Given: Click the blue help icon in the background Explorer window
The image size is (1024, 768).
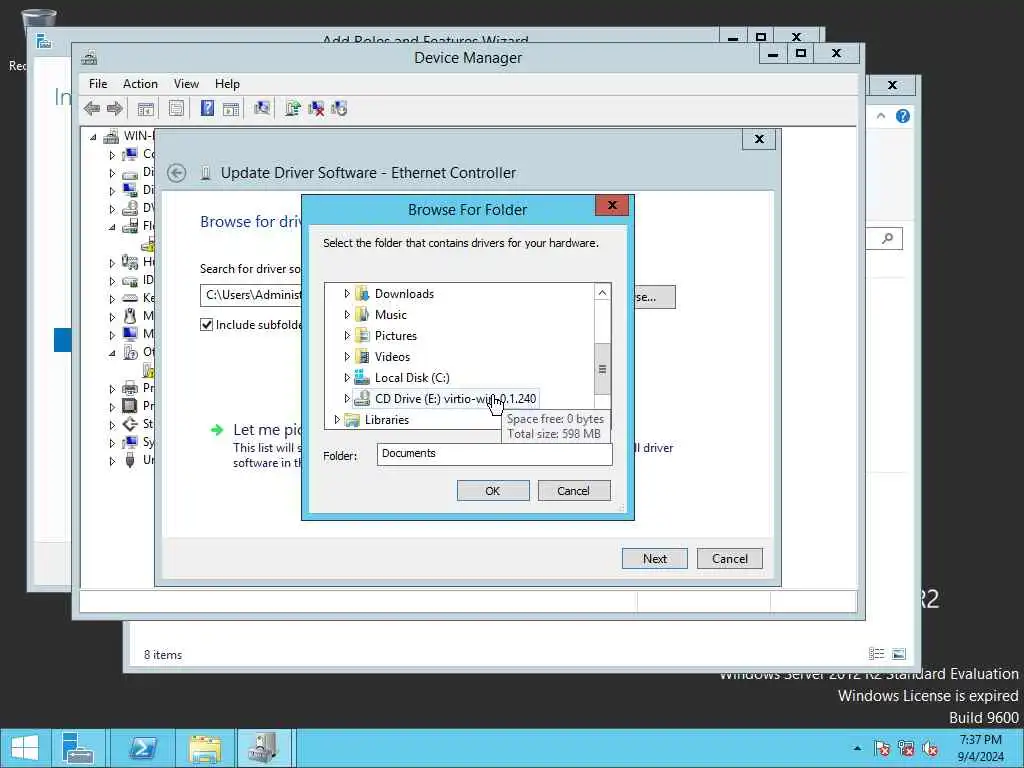Looking at the screenshot, I should [x=903, y=116].
